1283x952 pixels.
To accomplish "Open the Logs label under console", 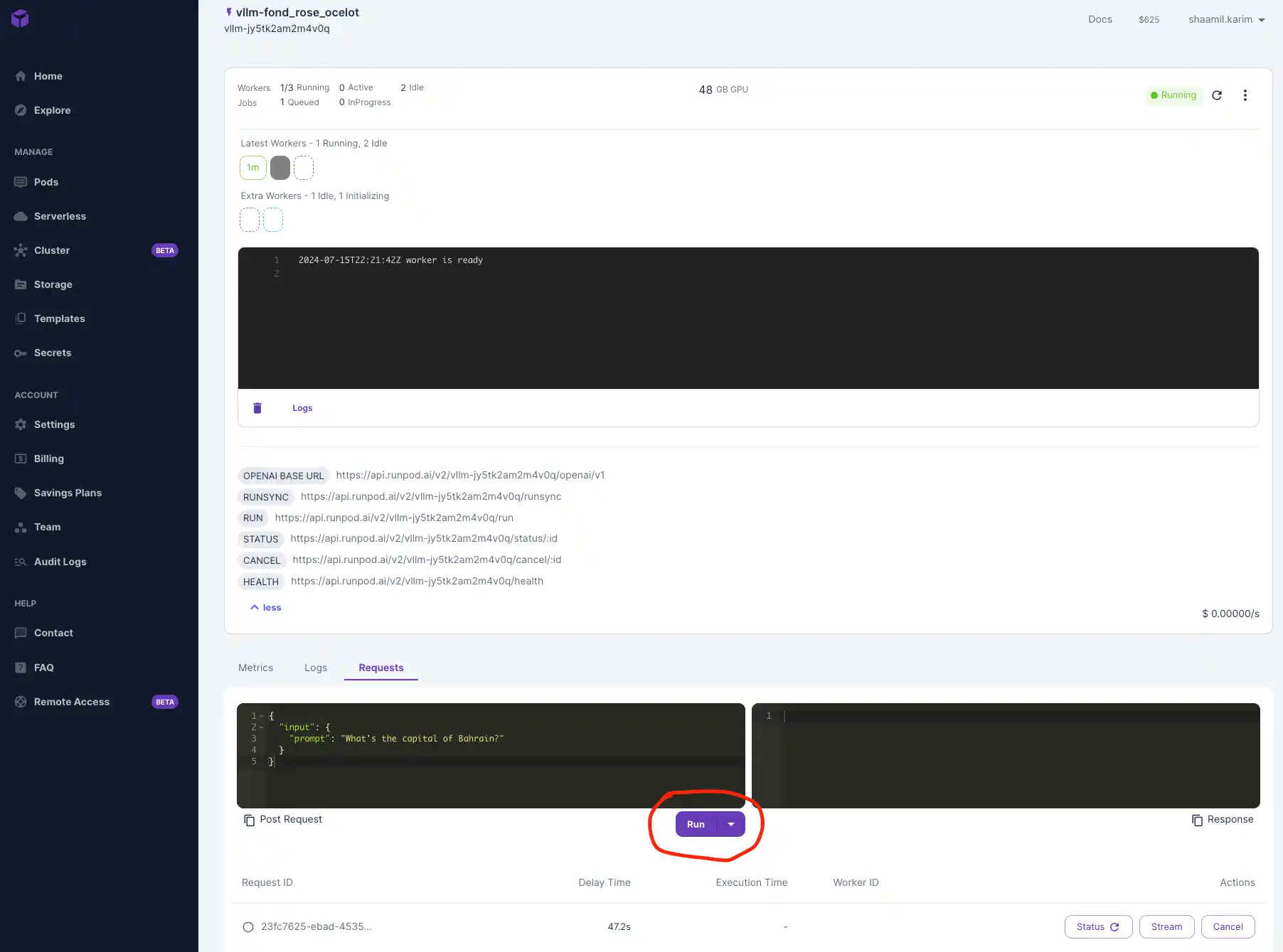I will point(302,408).
